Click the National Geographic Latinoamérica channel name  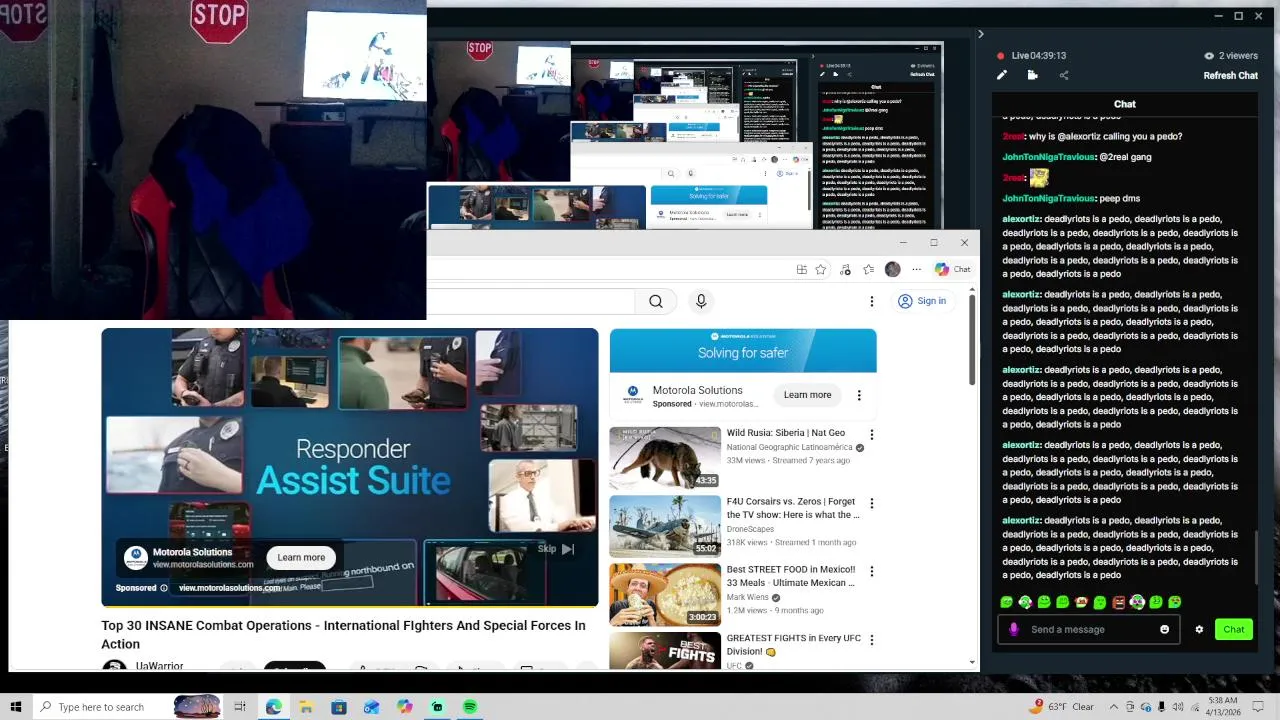point(789,447)
